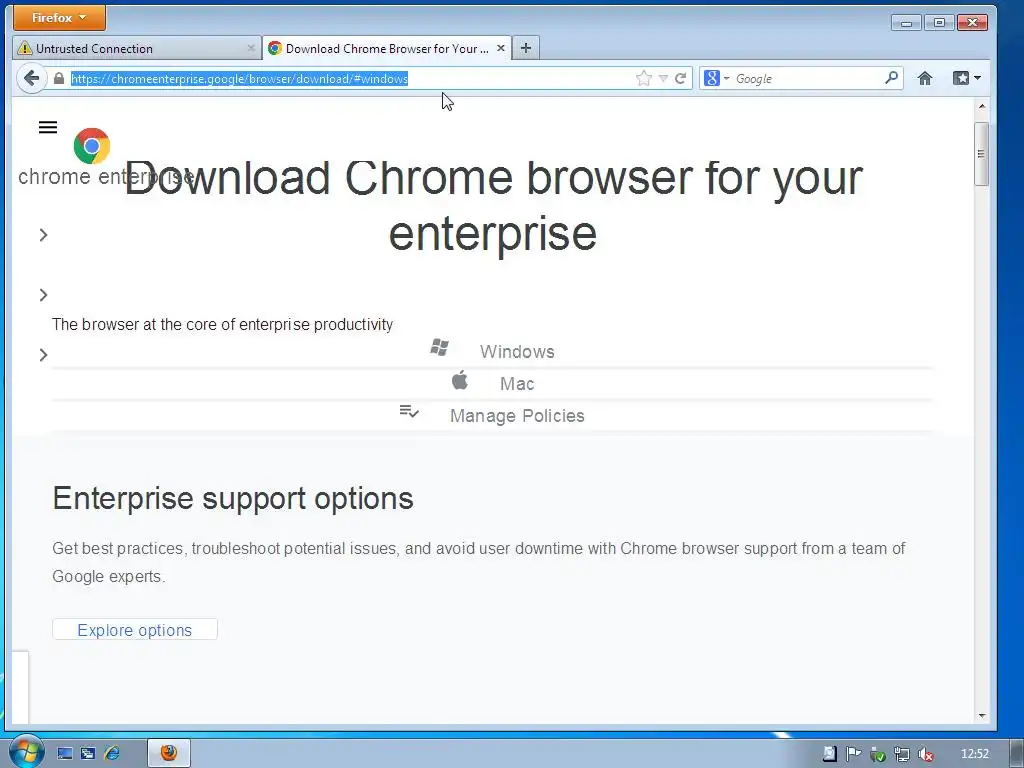
Task: Open the search engine selector dropdown
Action: pyautogui.click(x=716, y=78)
